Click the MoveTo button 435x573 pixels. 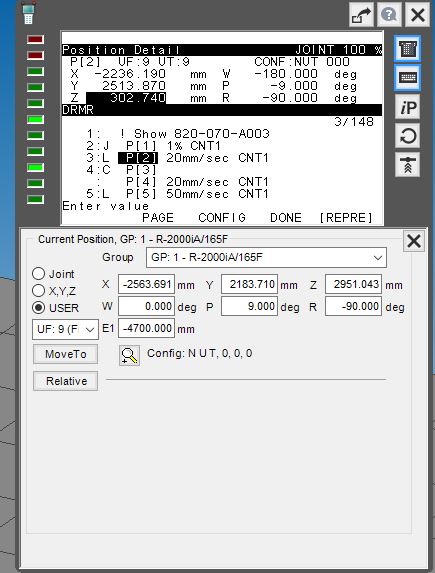[x=65, y=354]
